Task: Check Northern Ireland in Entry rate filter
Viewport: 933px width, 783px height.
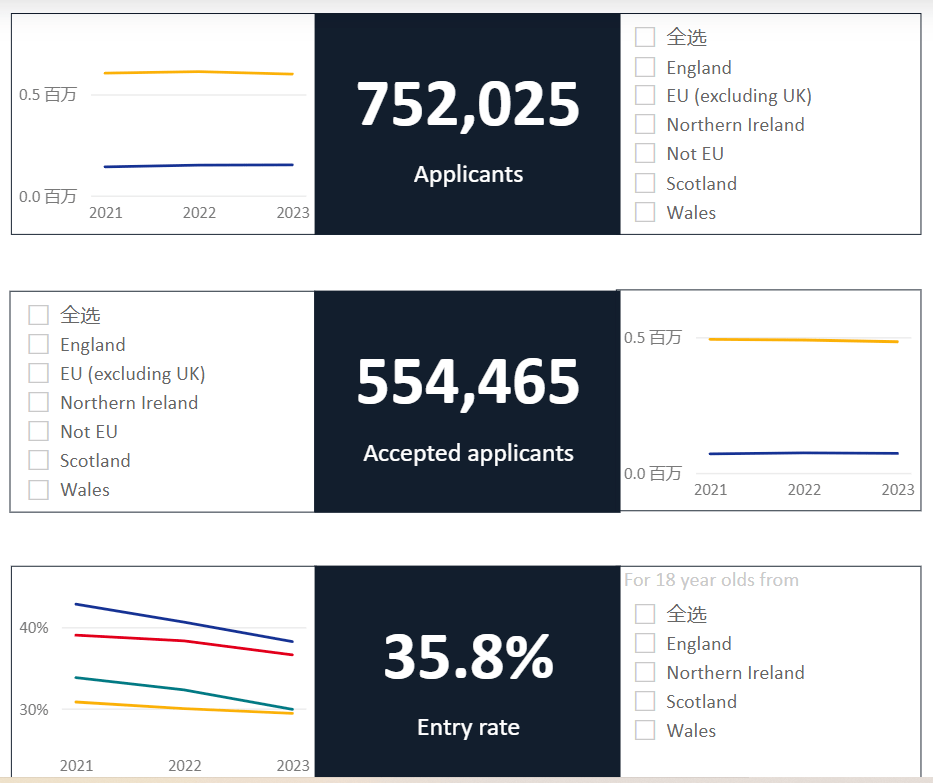Action: click(x=645, y=672)
